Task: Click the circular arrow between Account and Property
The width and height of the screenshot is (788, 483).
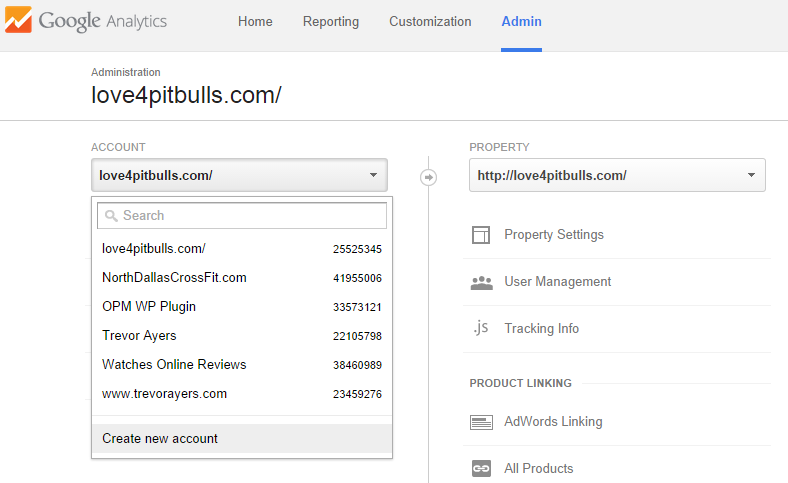Action: pyautogui.click(x=428, y=177)
